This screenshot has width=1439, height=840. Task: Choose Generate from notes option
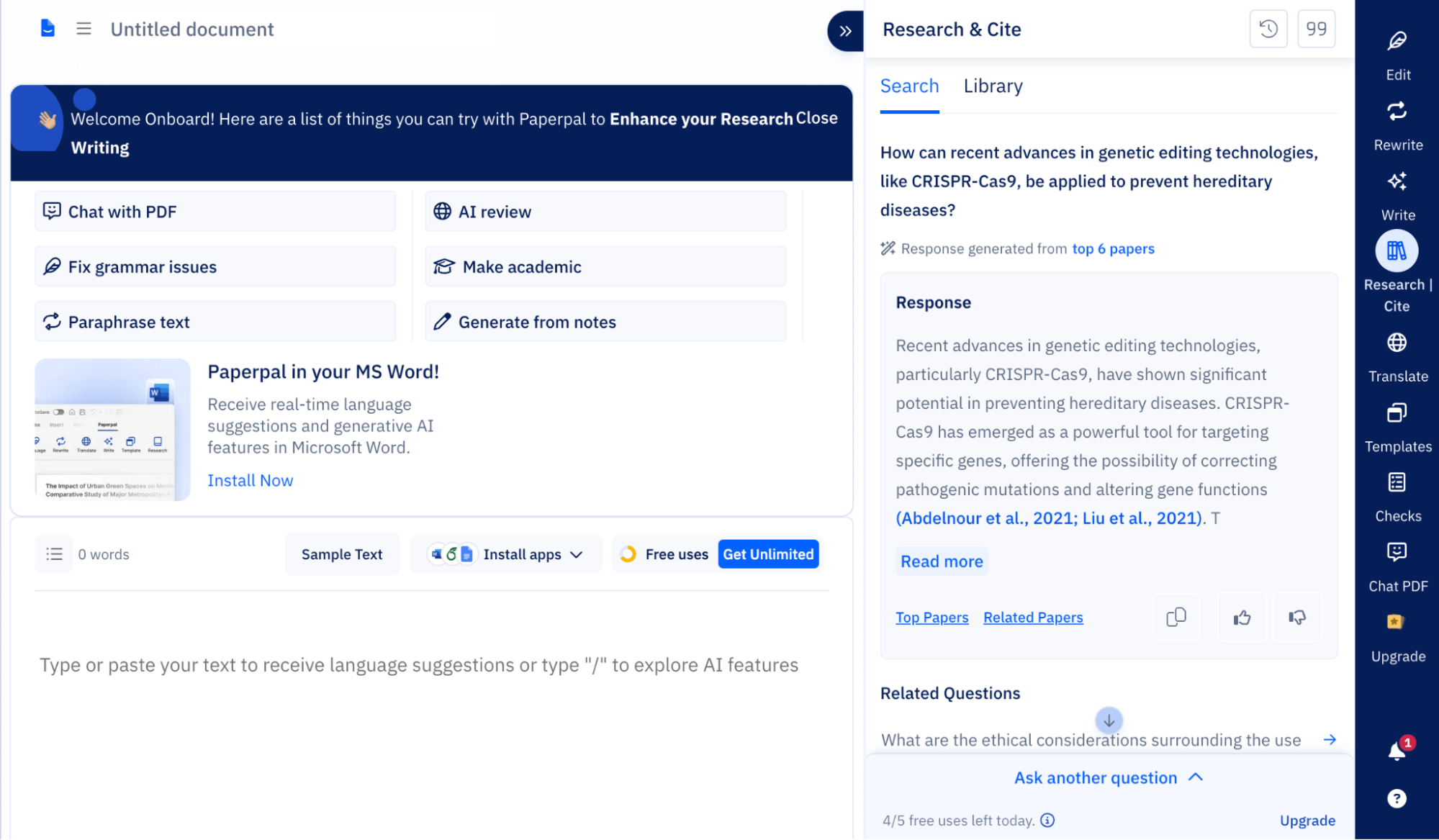[x=605, y=322]
